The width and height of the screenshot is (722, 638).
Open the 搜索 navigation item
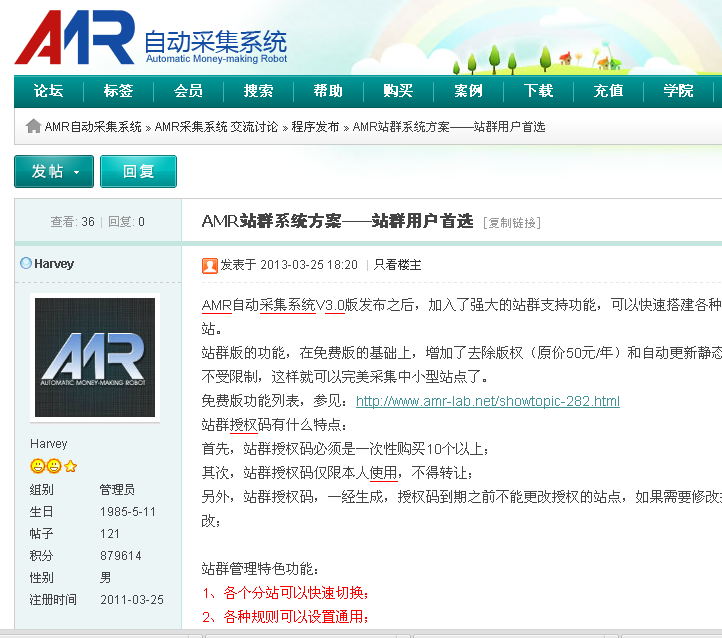[x=258, y=91]
